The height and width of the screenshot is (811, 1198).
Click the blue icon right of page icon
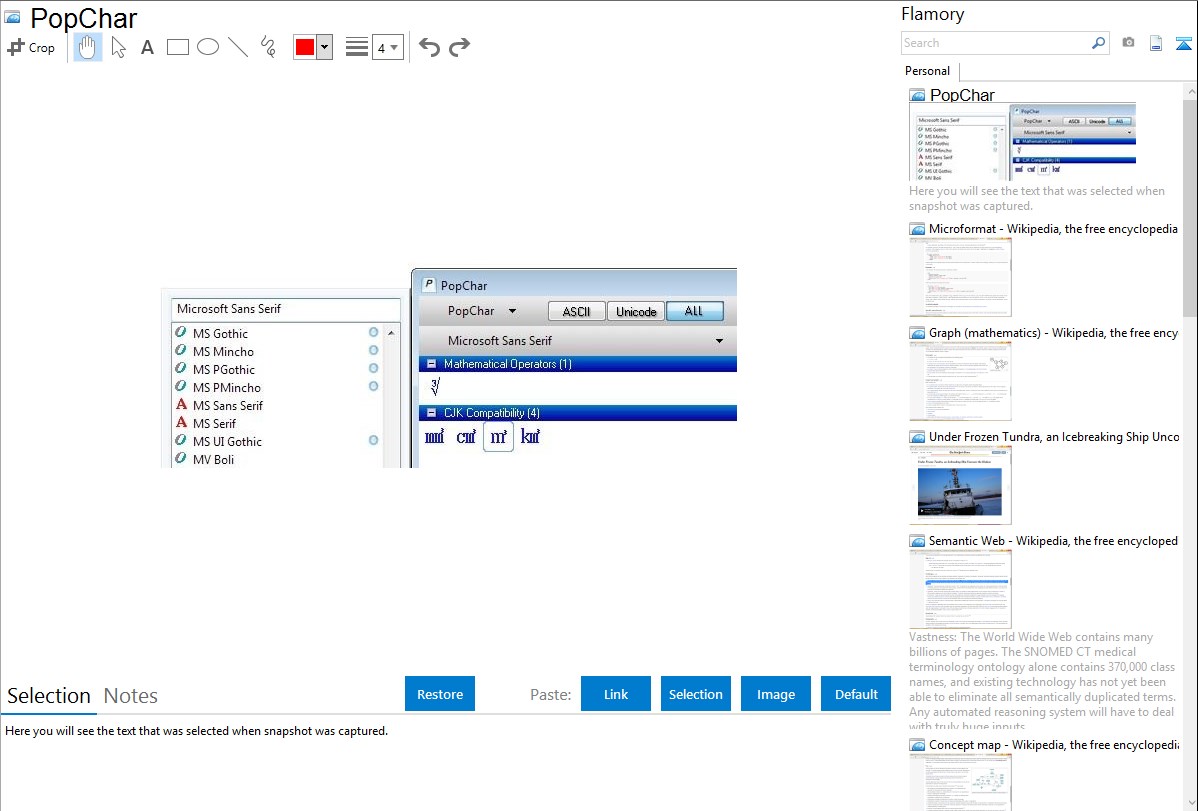coord(1183,43)
